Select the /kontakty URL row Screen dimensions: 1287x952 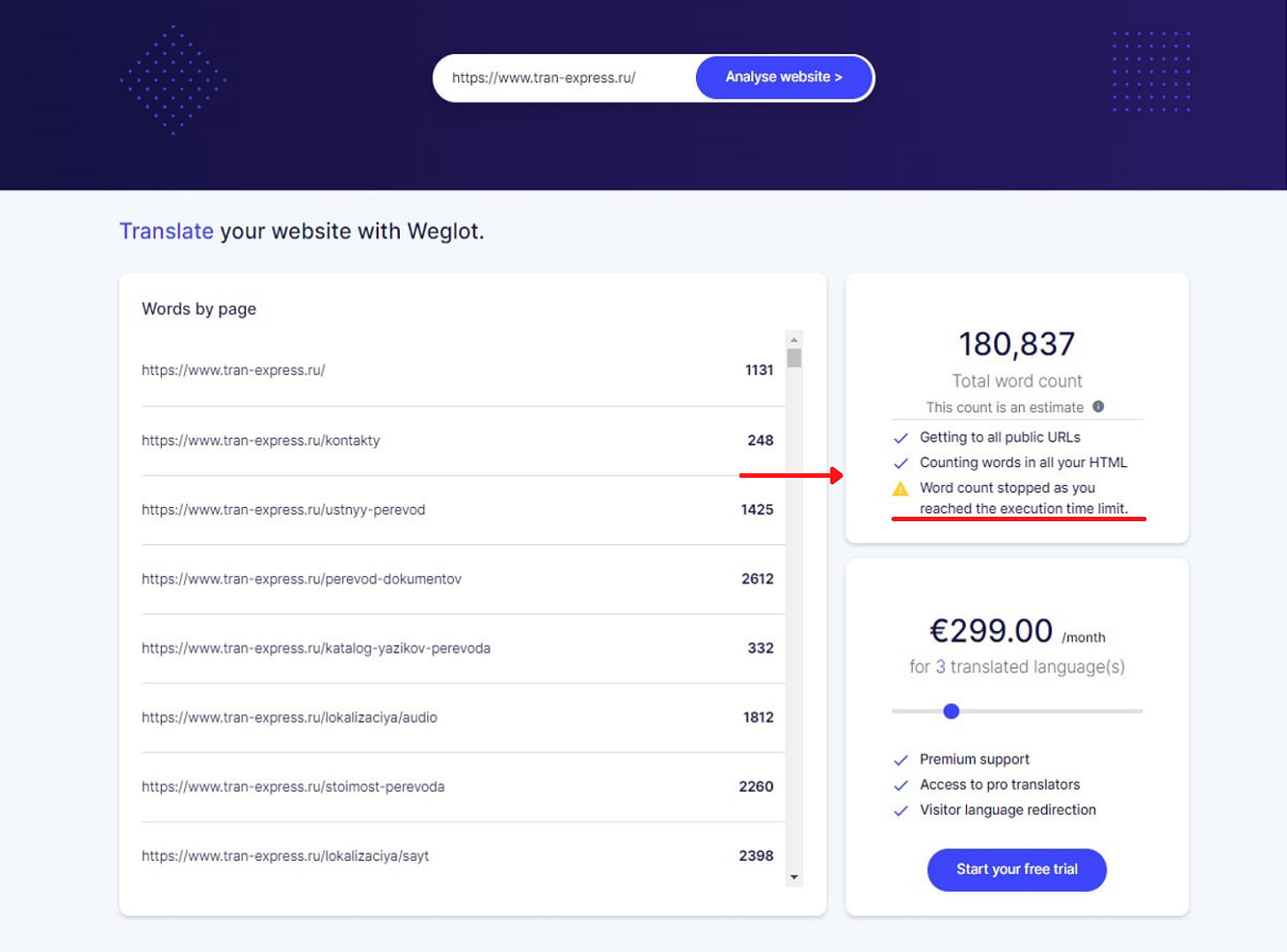tap(463, 441)
